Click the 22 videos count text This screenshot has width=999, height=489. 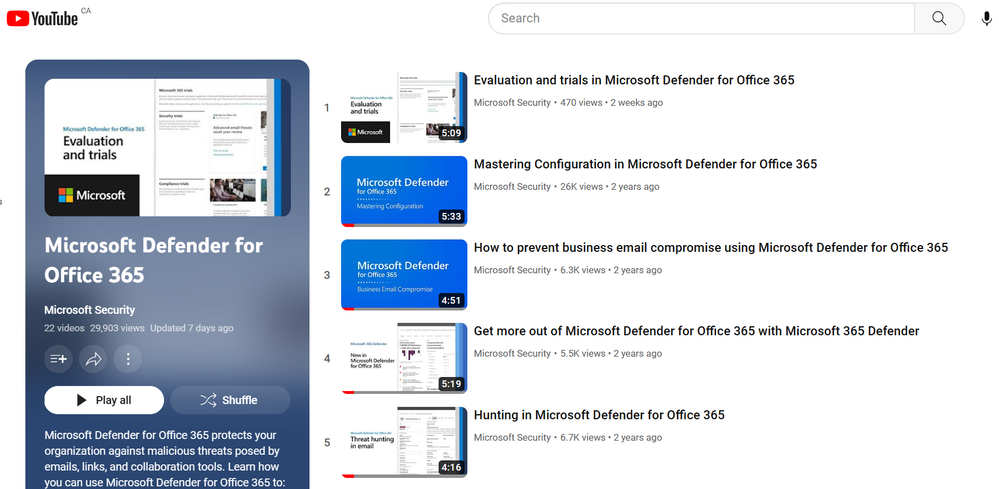pos(64,329)
